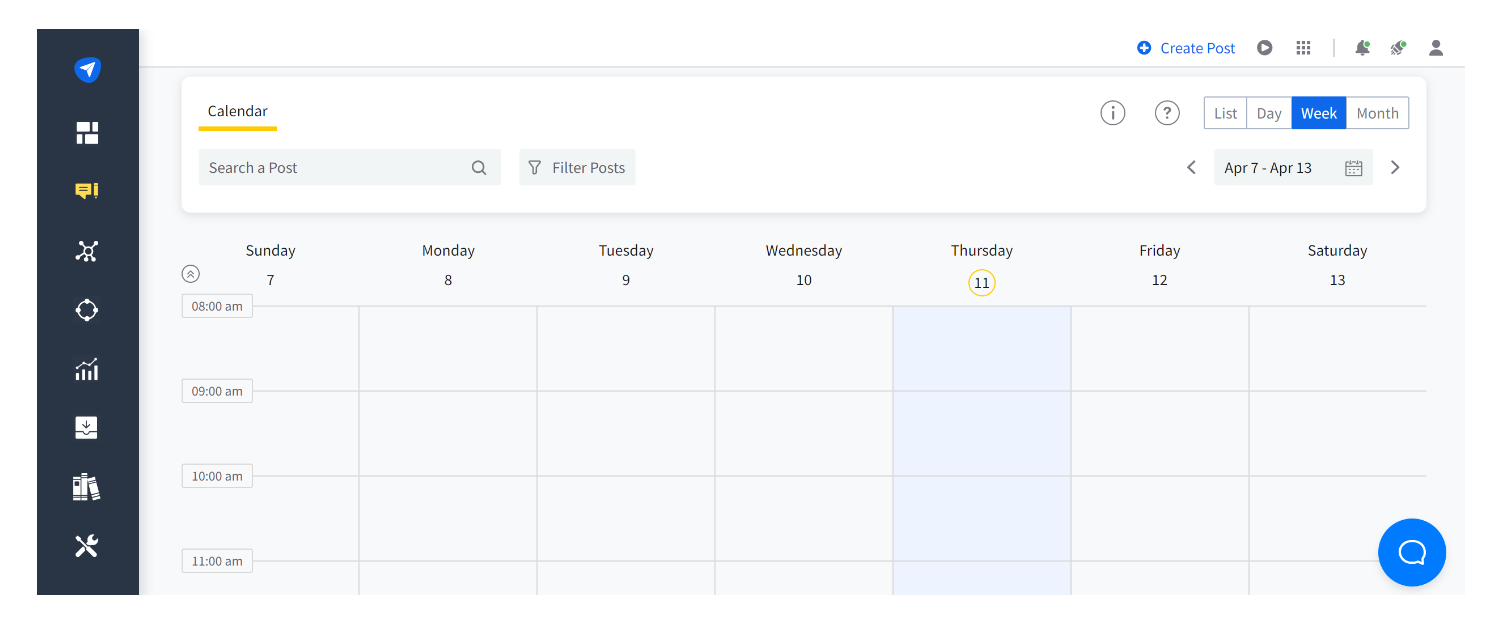Open the dashboard grid icon in sidebar
1494x624 pixels.
coord(87,133)
